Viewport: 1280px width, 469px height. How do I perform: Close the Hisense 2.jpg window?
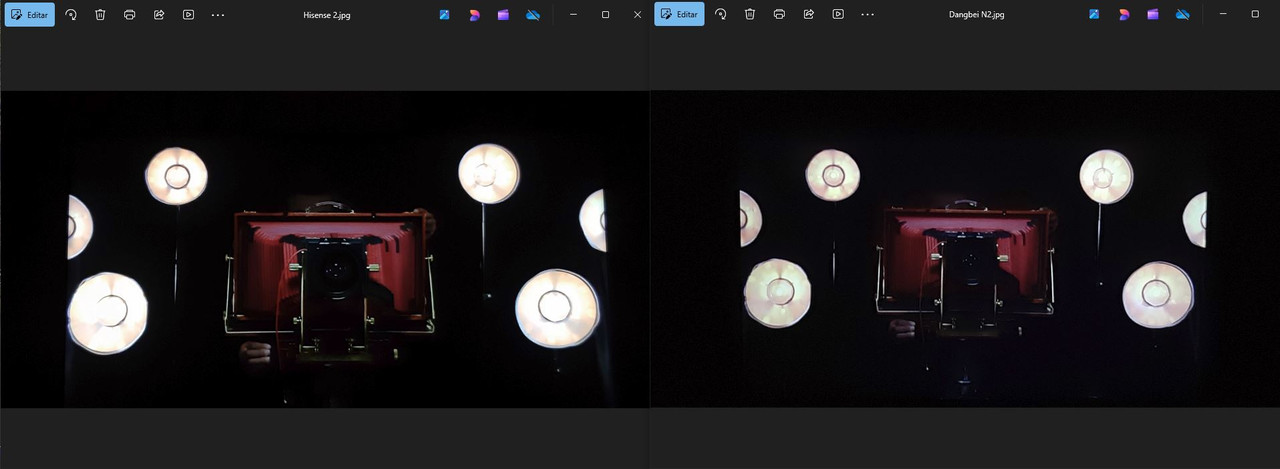(638, 15)
